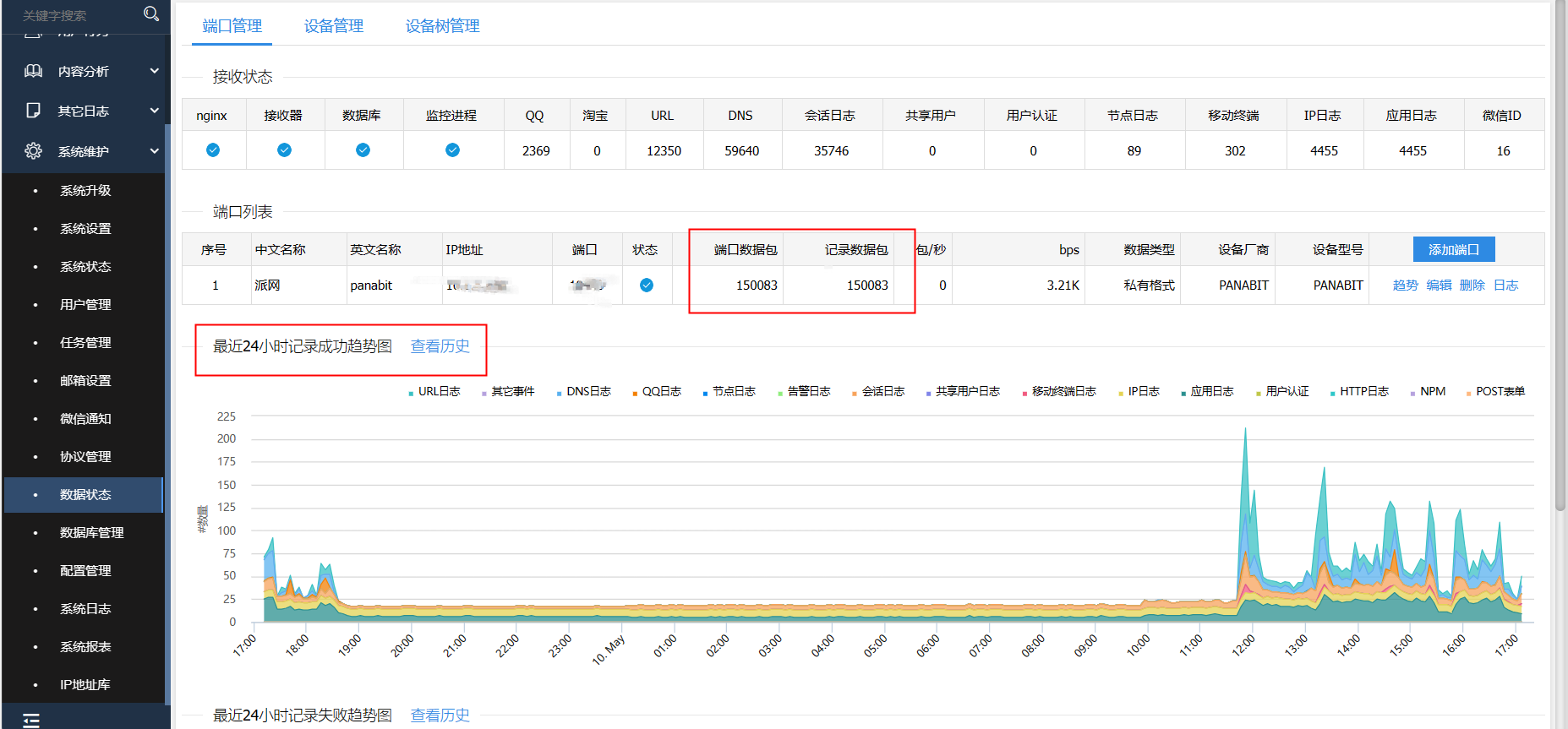Image resolution: width=1568 pixels, height=729 pixels.
Task: Open 邮箱设置 in the sidebar
Action: coord(85,381)
